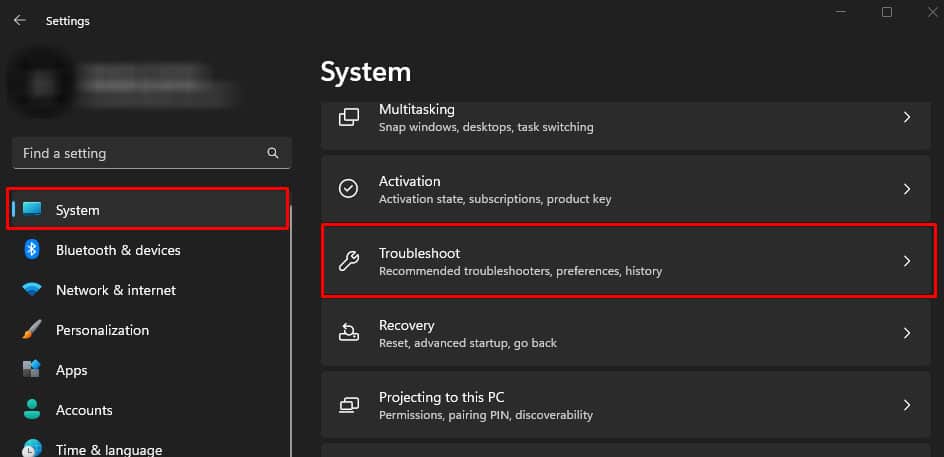Click the System monitor icon in sidebar
944x457 pixels.
tap(32, 210)
